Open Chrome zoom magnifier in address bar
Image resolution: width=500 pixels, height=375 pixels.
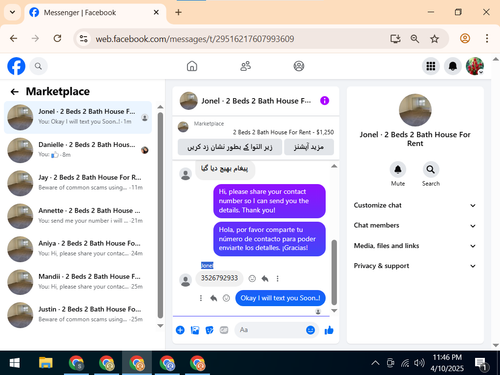415,39
